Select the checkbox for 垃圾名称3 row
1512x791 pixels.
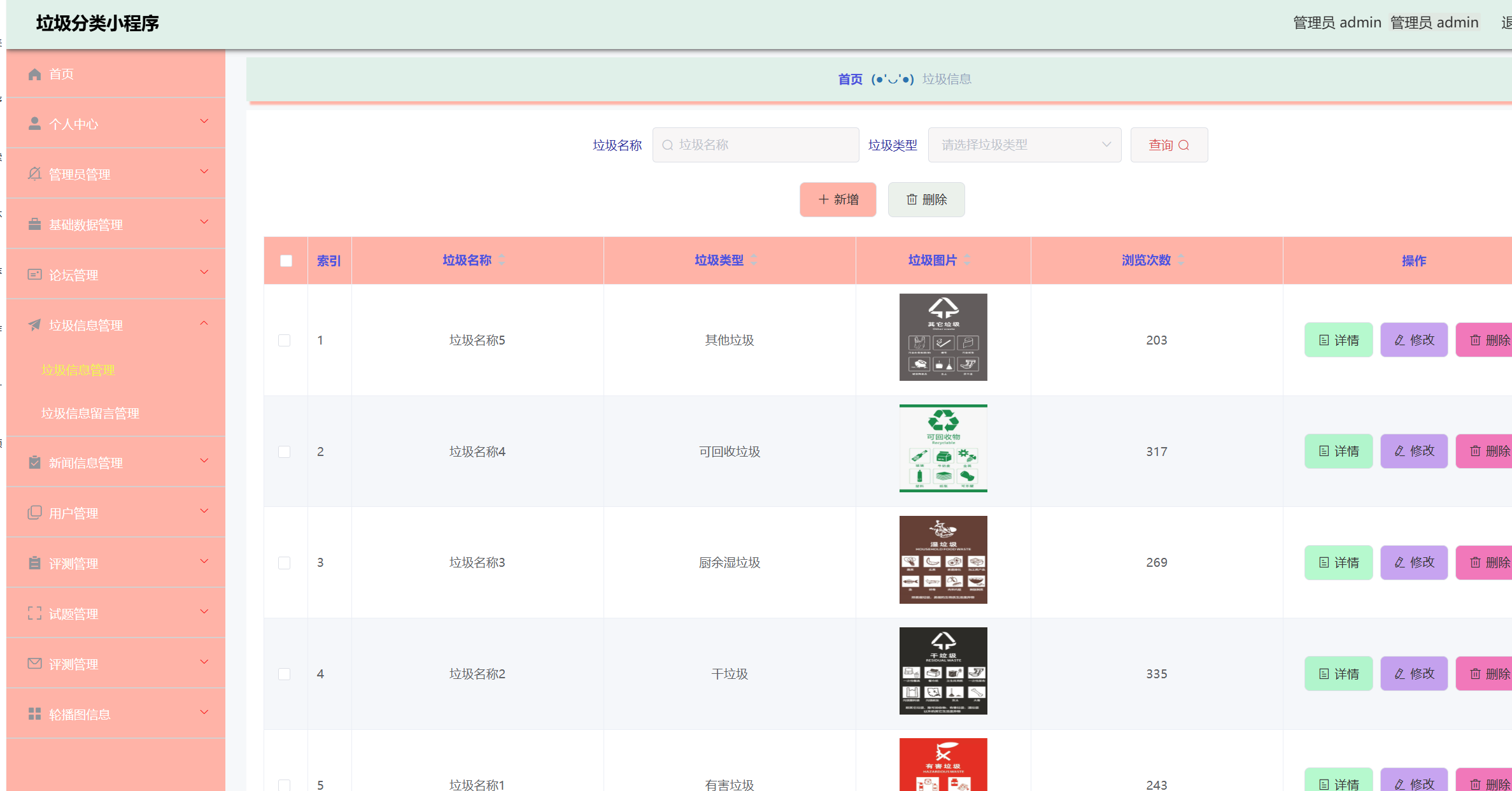[x=285, y=563]
